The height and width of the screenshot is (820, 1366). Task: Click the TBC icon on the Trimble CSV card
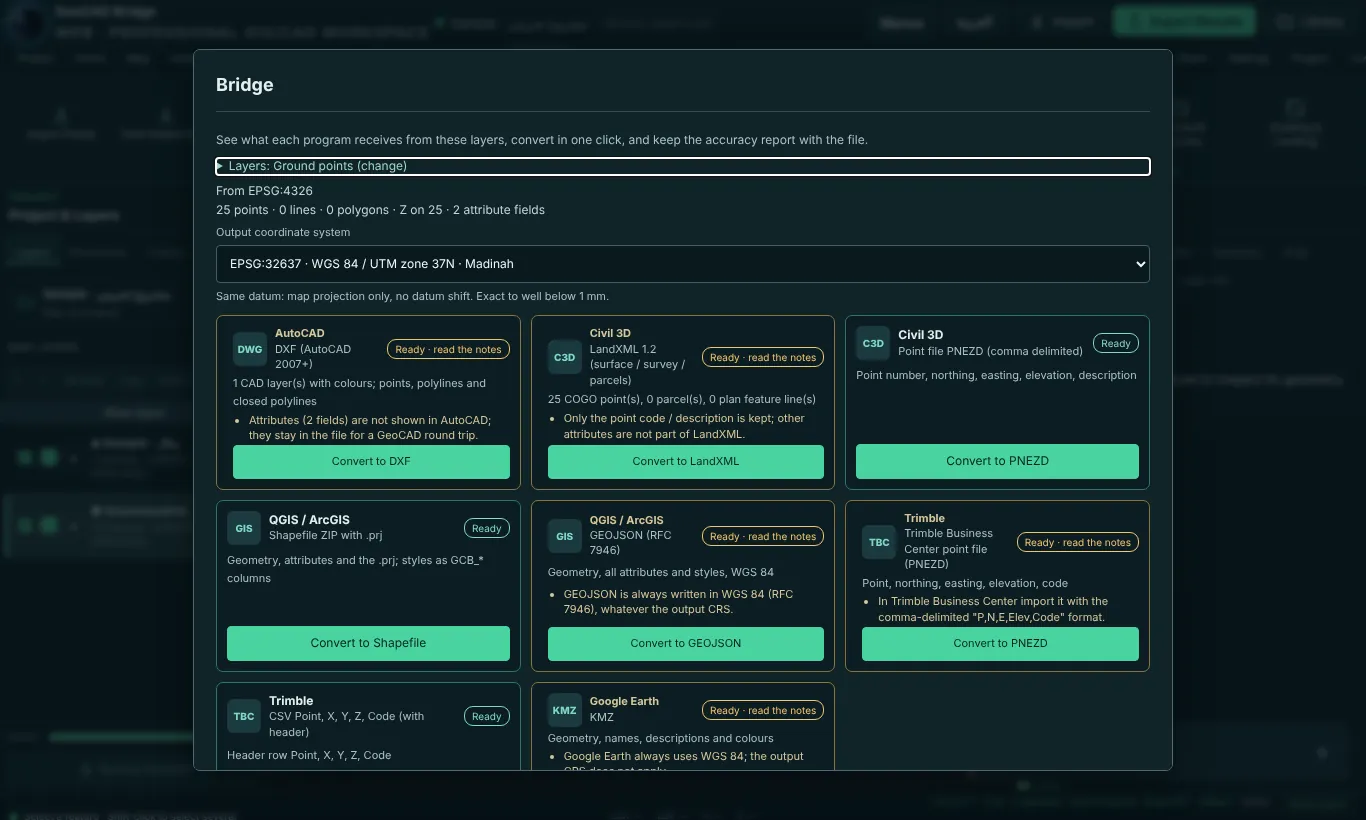coord(244,716)
